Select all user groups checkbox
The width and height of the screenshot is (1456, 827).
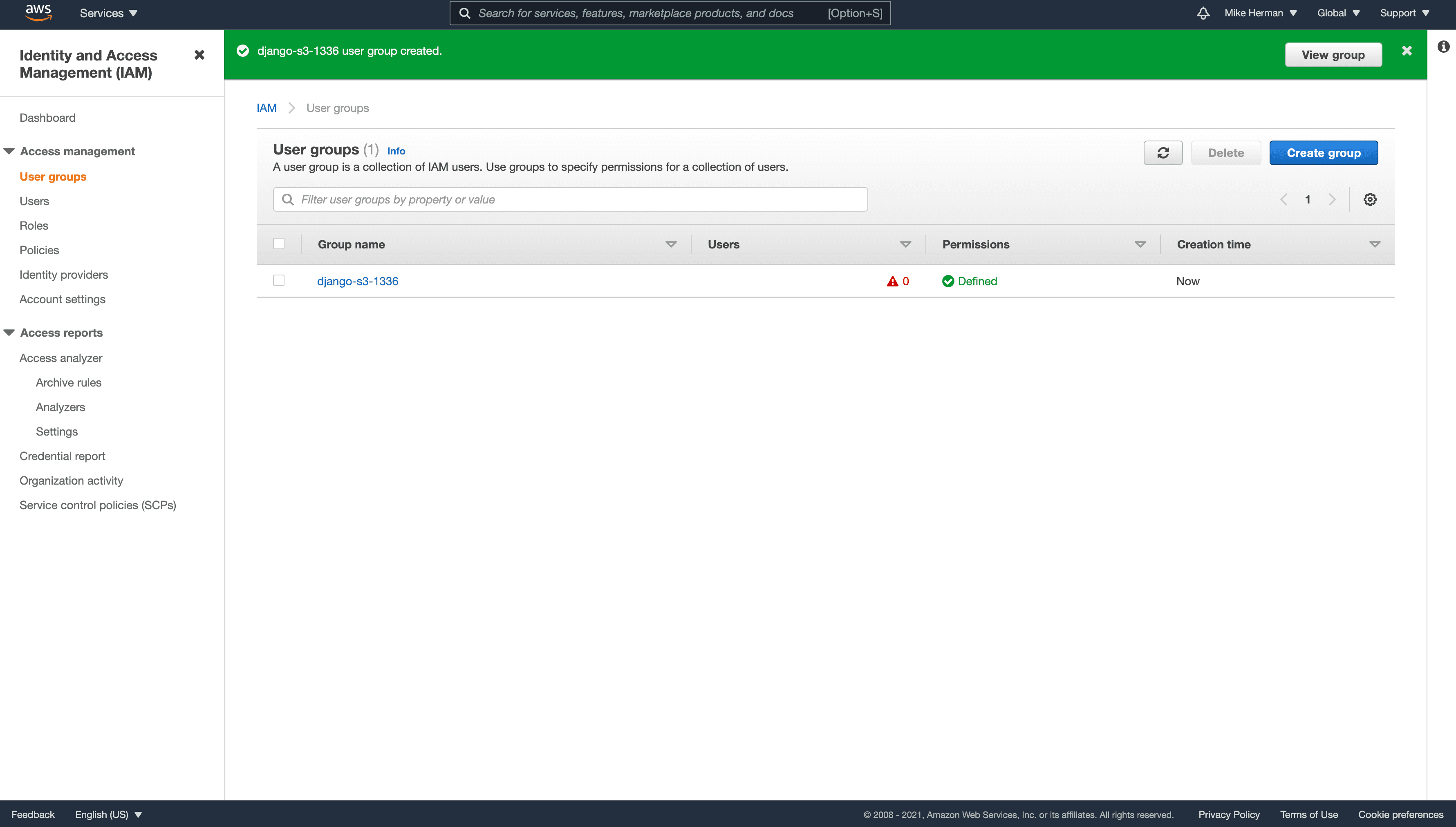[278, 244]
